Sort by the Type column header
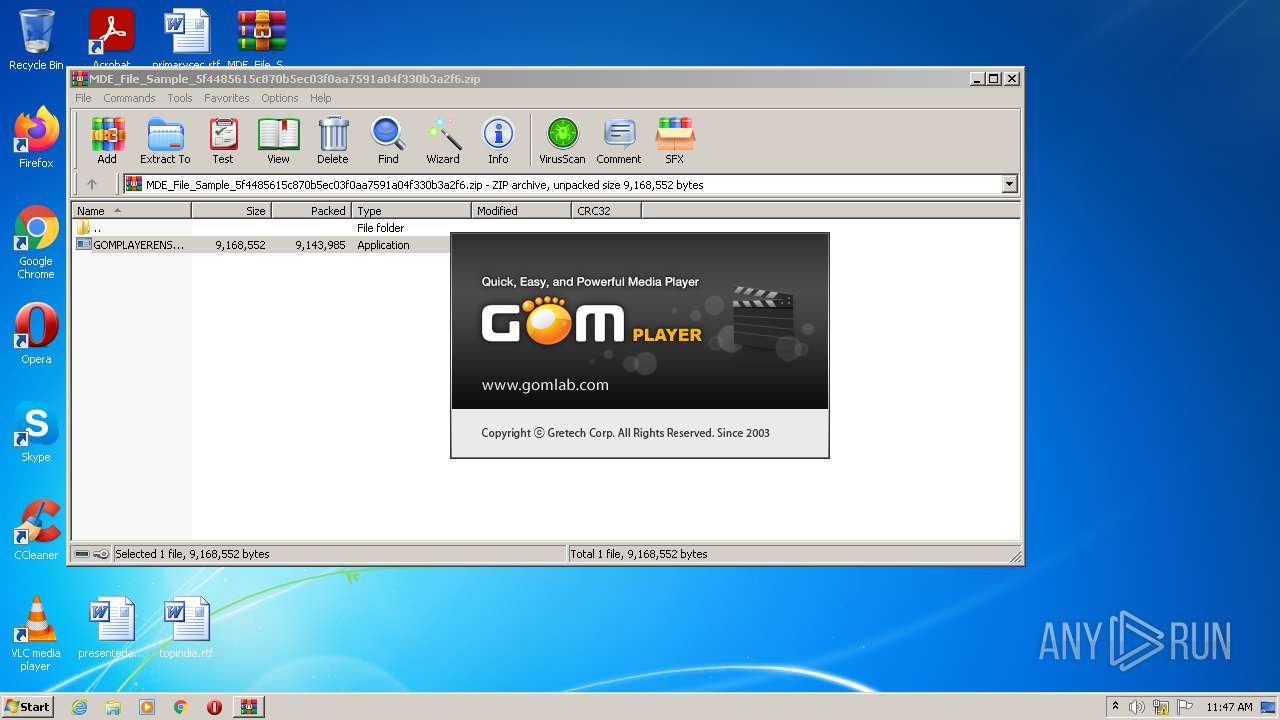This screenshot has width=1280, height=720. [x=411, y=211]
